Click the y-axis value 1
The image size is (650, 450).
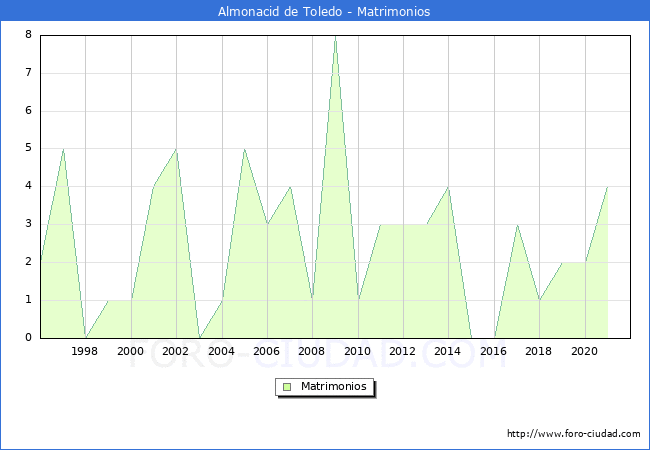28,299
